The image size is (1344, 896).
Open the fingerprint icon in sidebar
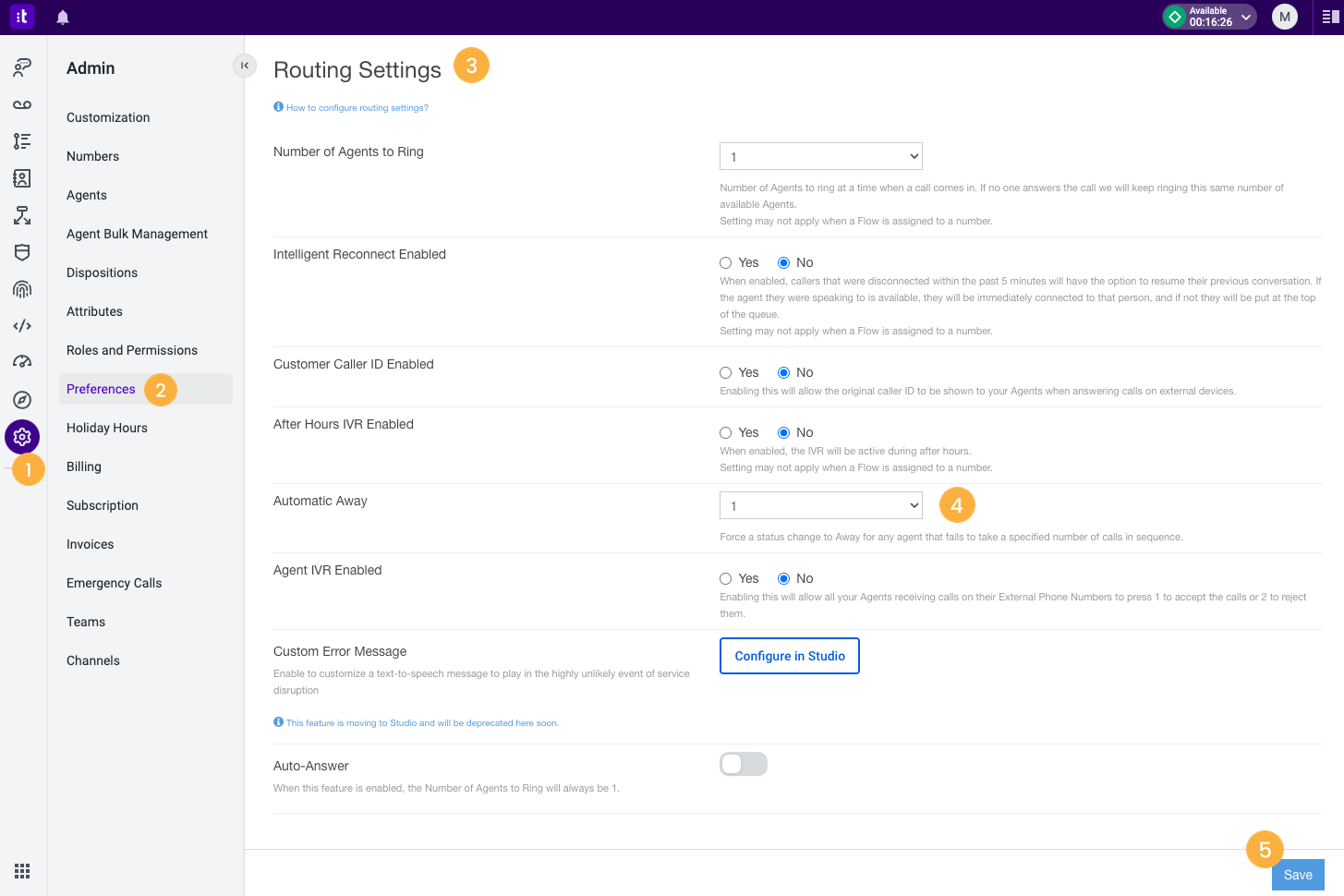pos(22,289)
